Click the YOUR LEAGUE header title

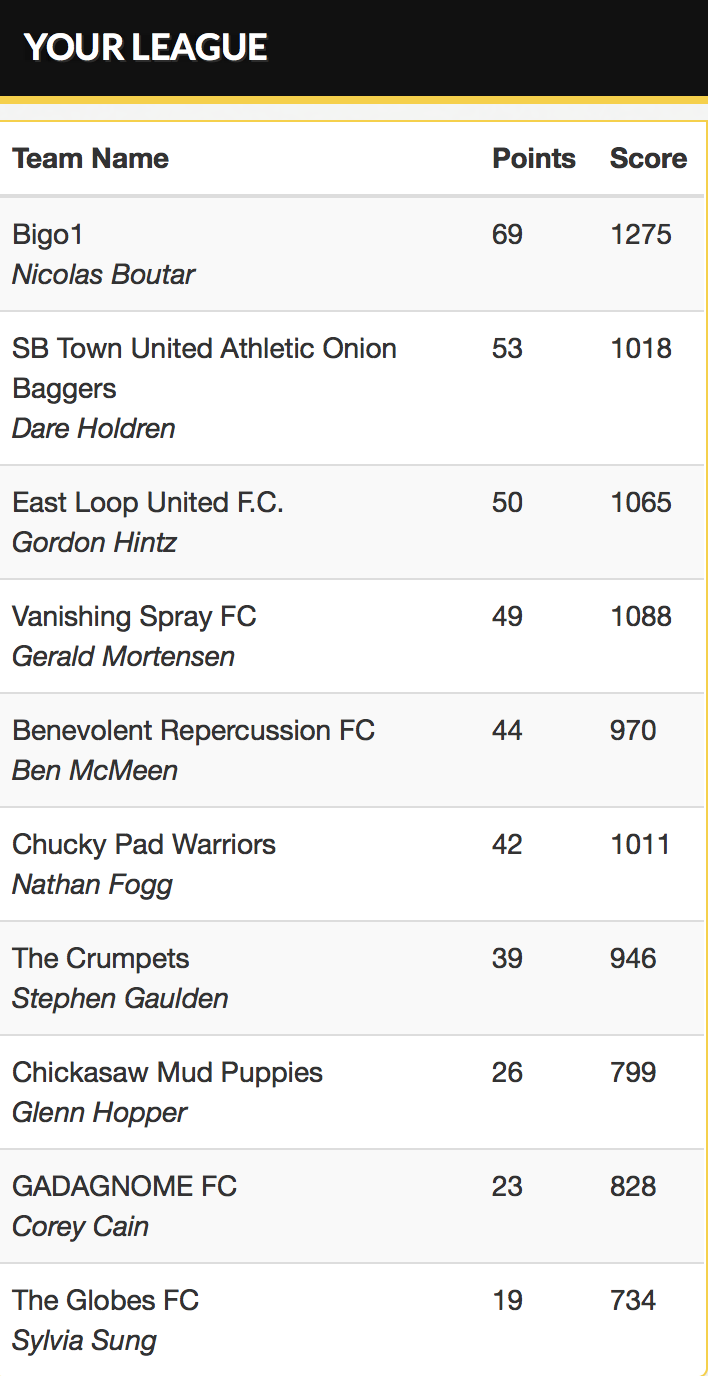(146, 47)
